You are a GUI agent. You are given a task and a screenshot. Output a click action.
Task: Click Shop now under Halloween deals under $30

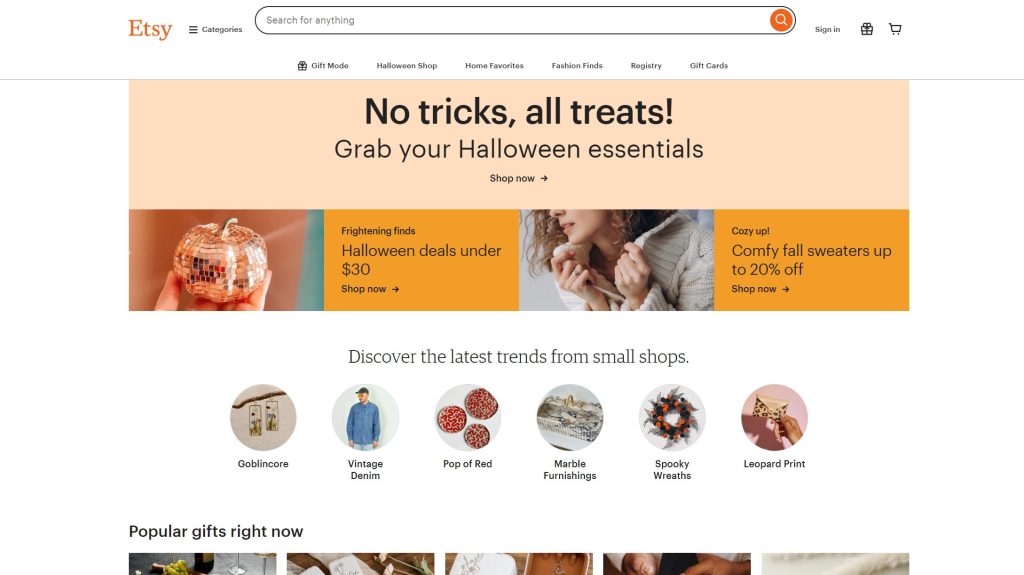pos(370,289)
